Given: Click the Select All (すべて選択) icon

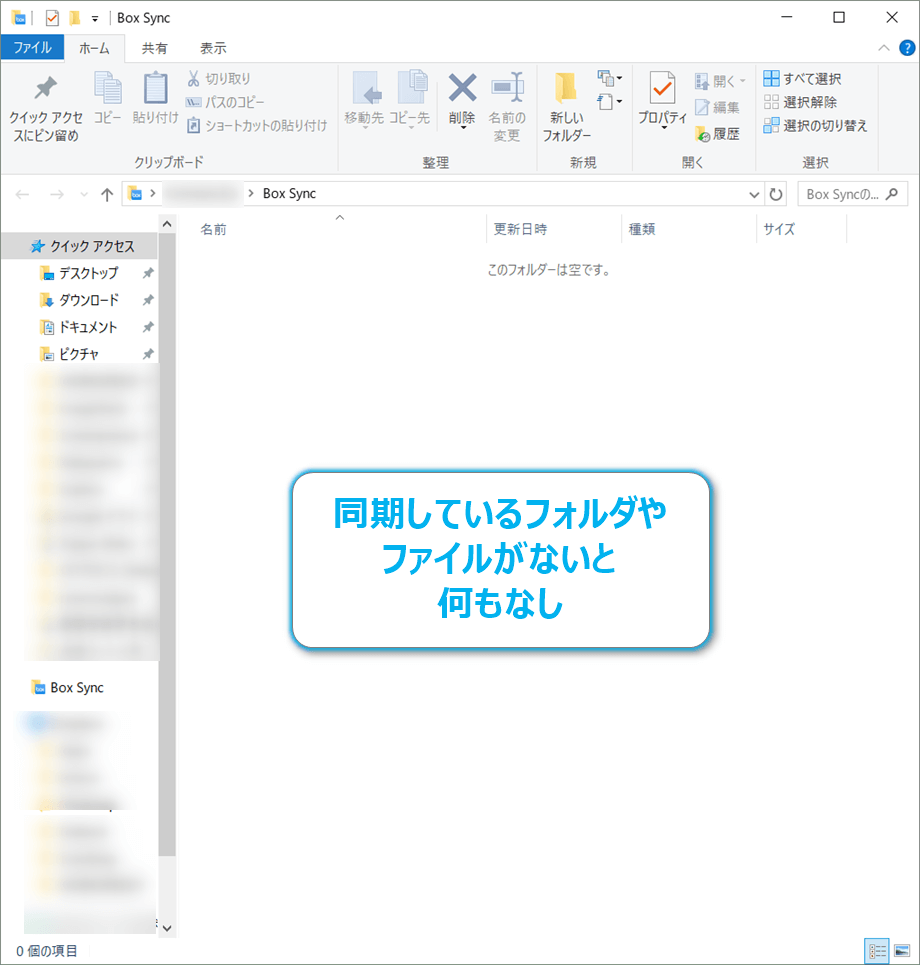Looking at the screenshot, I should click(x=771, y=79).
